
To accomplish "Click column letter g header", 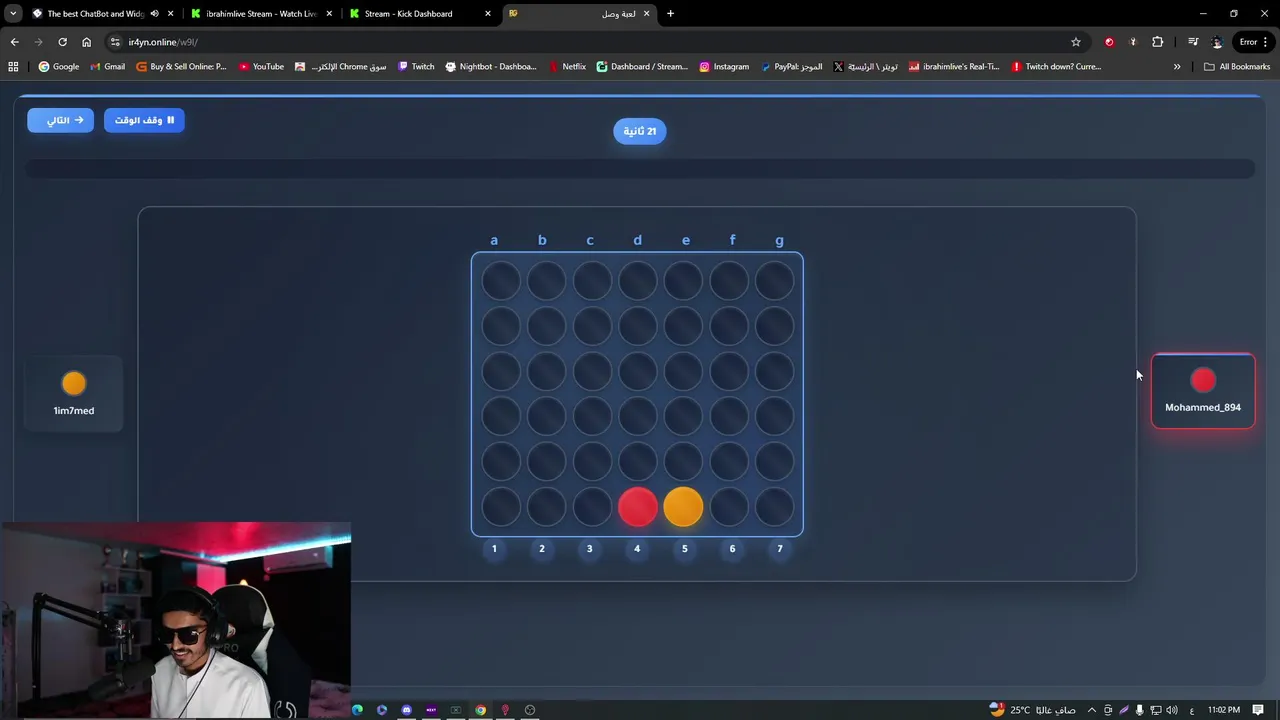I will point(780,241).
